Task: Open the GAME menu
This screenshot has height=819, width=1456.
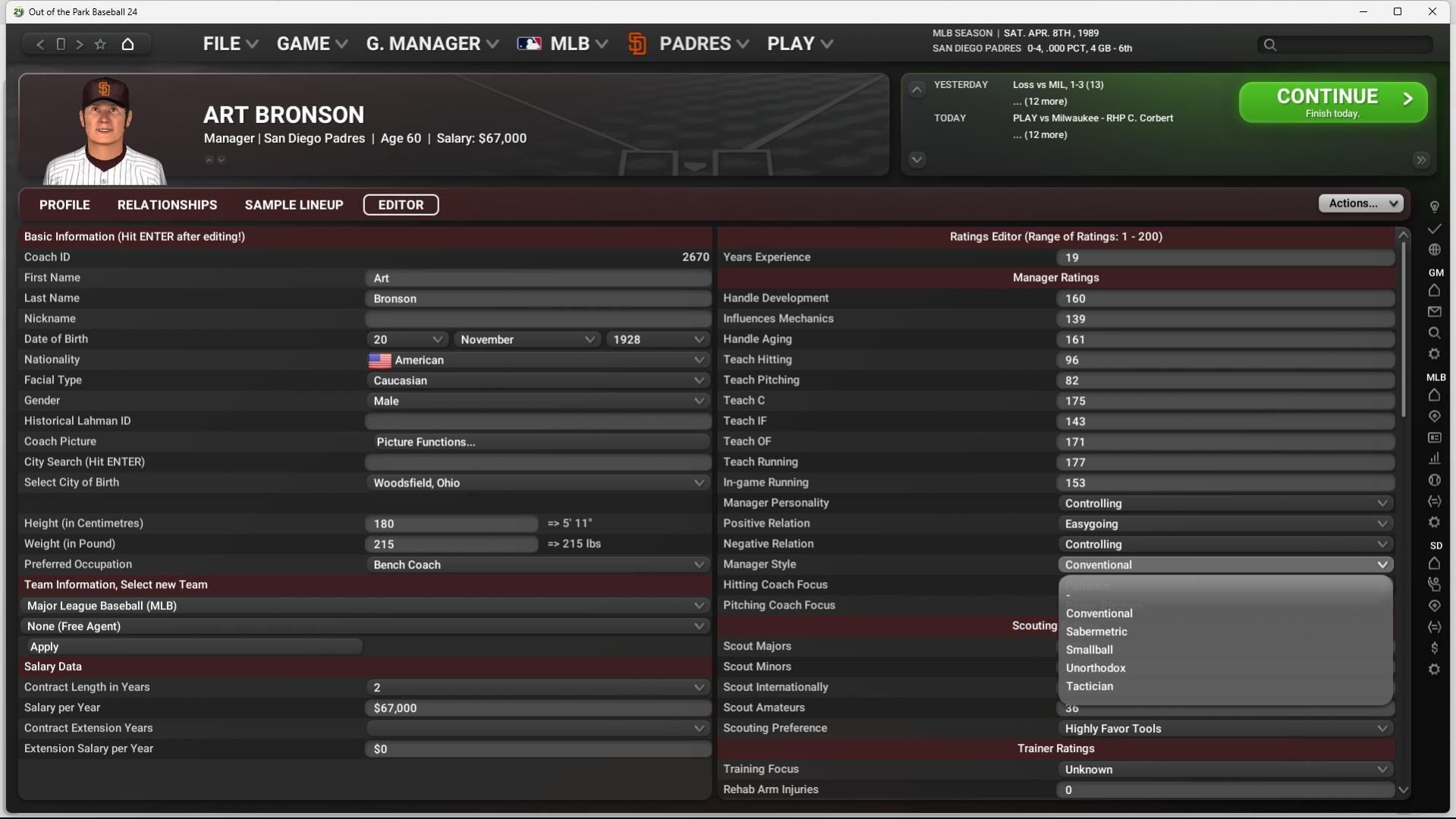Action: click(x=312, y=44)
